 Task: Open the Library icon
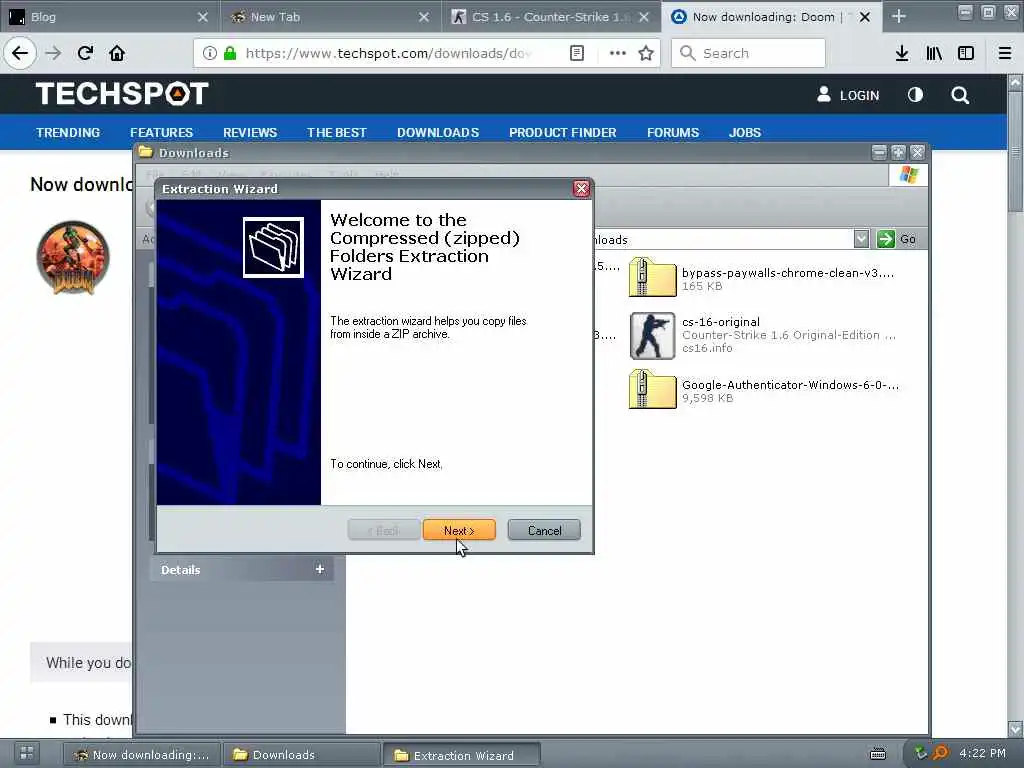(934, 53)
